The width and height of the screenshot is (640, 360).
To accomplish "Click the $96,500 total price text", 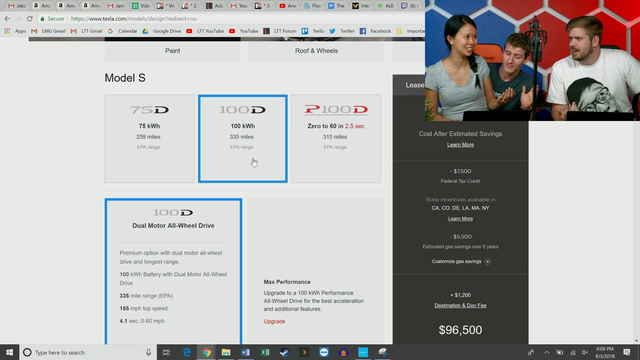I will click(x=460, y=330).
